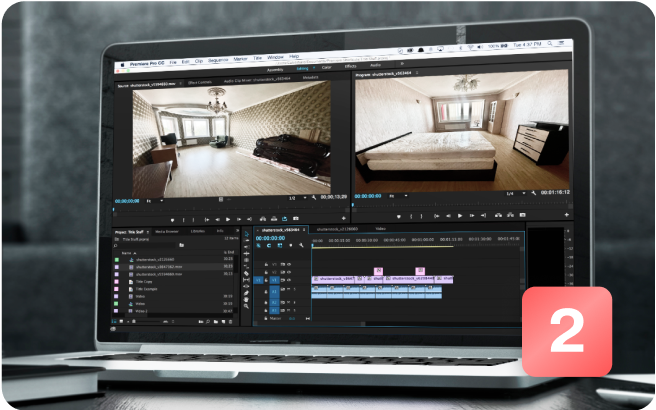Play the Source monitor clip

click(228, 219)
